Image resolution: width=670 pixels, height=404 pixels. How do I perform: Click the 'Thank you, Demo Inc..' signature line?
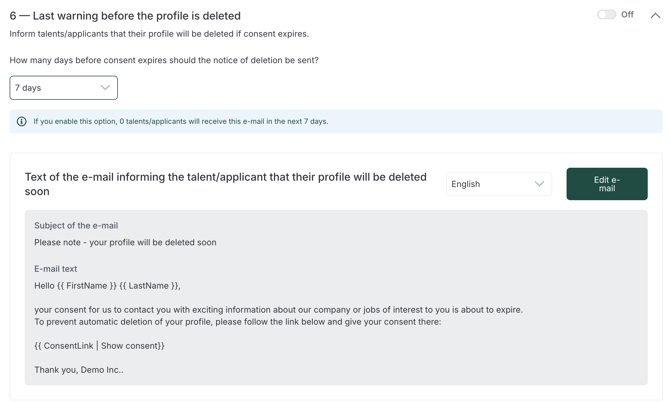pyautogui.click(x=79, y=370)
